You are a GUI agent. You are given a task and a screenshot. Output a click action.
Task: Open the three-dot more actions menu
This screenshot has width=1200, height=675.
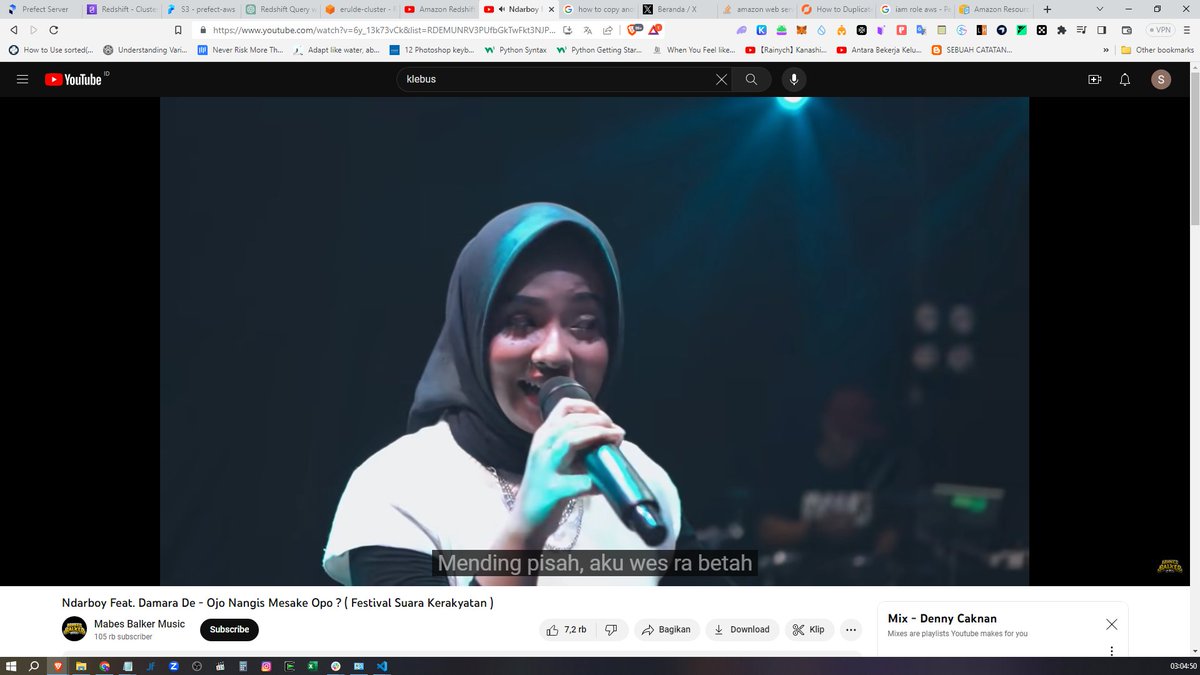[x=851, y=630]
